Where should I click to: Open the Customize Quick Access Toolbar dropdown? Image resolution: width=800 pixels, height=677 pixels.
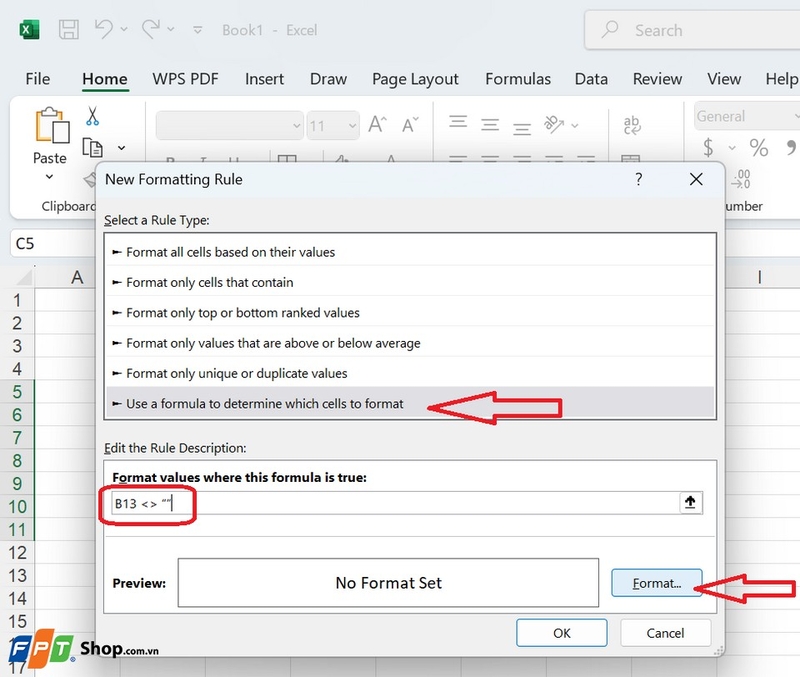(197, 30)
